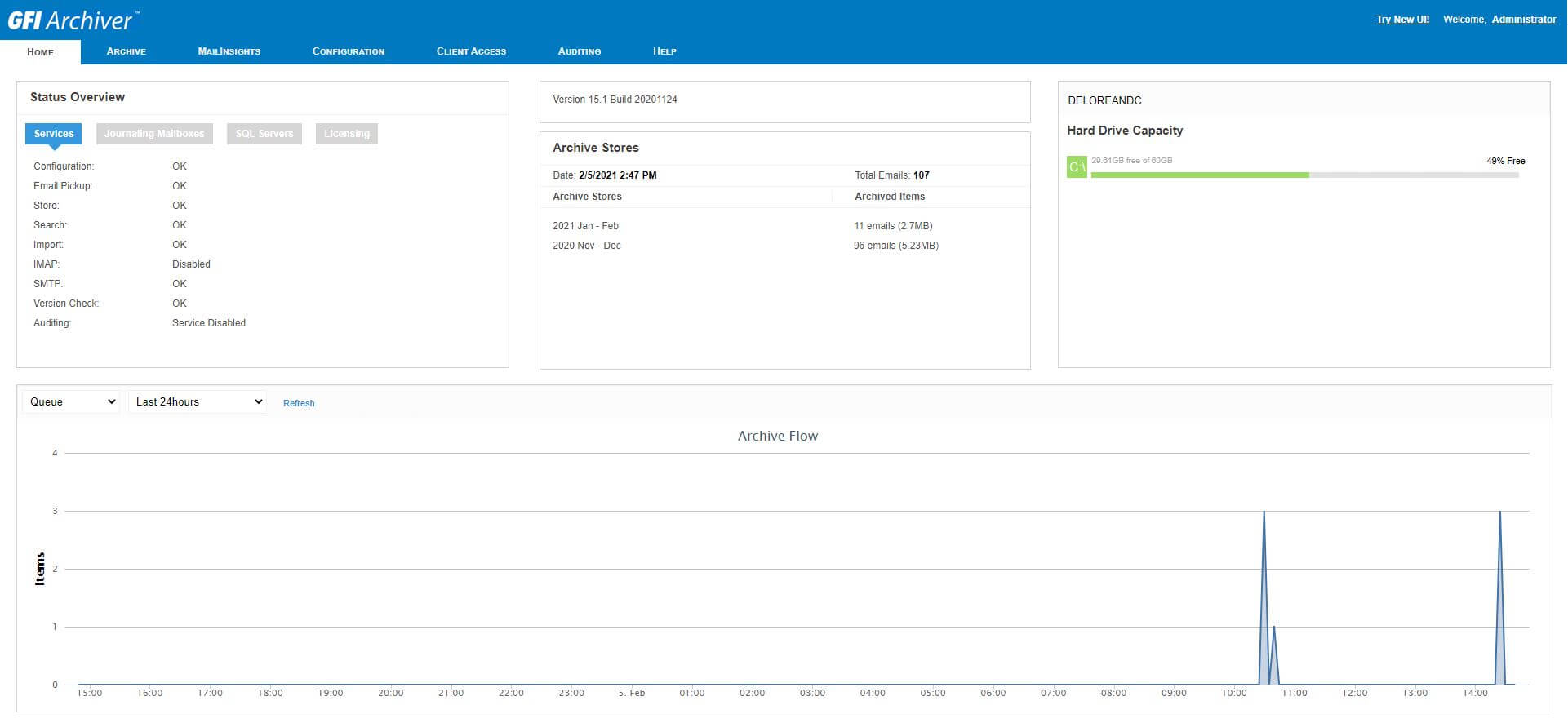Switch to the Licensing tab
1568x723 pixels.
[347, 134]
